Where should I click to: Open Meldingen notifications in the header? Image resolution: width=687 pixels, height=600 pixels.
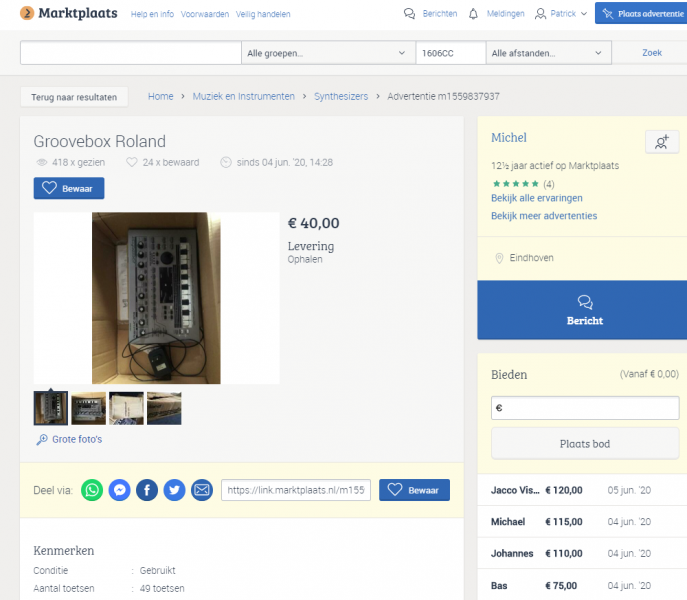click(x=496, y=14)
